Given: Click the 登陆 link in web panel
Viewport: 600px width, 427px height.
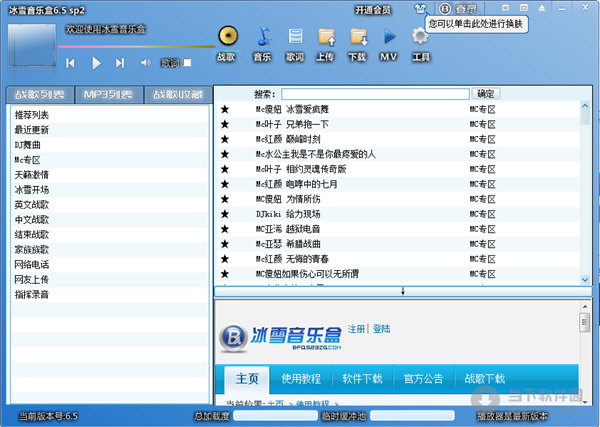Looking at the screenshot, I should (x=382, y=329).
